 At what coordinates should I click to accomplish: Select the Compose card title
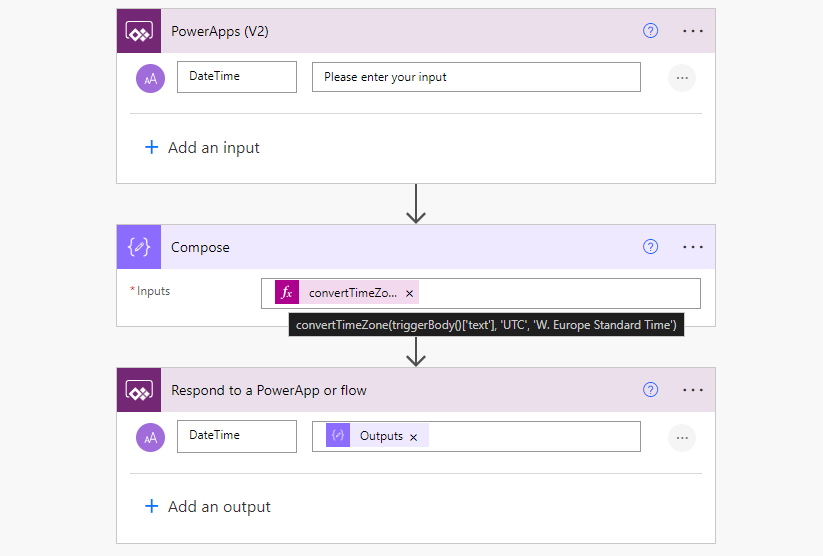pyautogui.click(x=200, y=247)
